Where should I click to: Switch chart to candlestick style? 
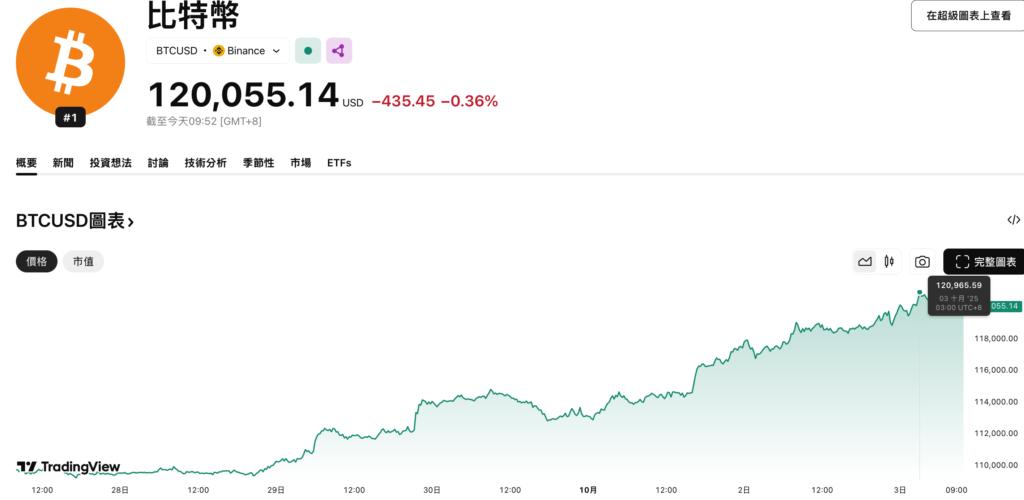888,262
